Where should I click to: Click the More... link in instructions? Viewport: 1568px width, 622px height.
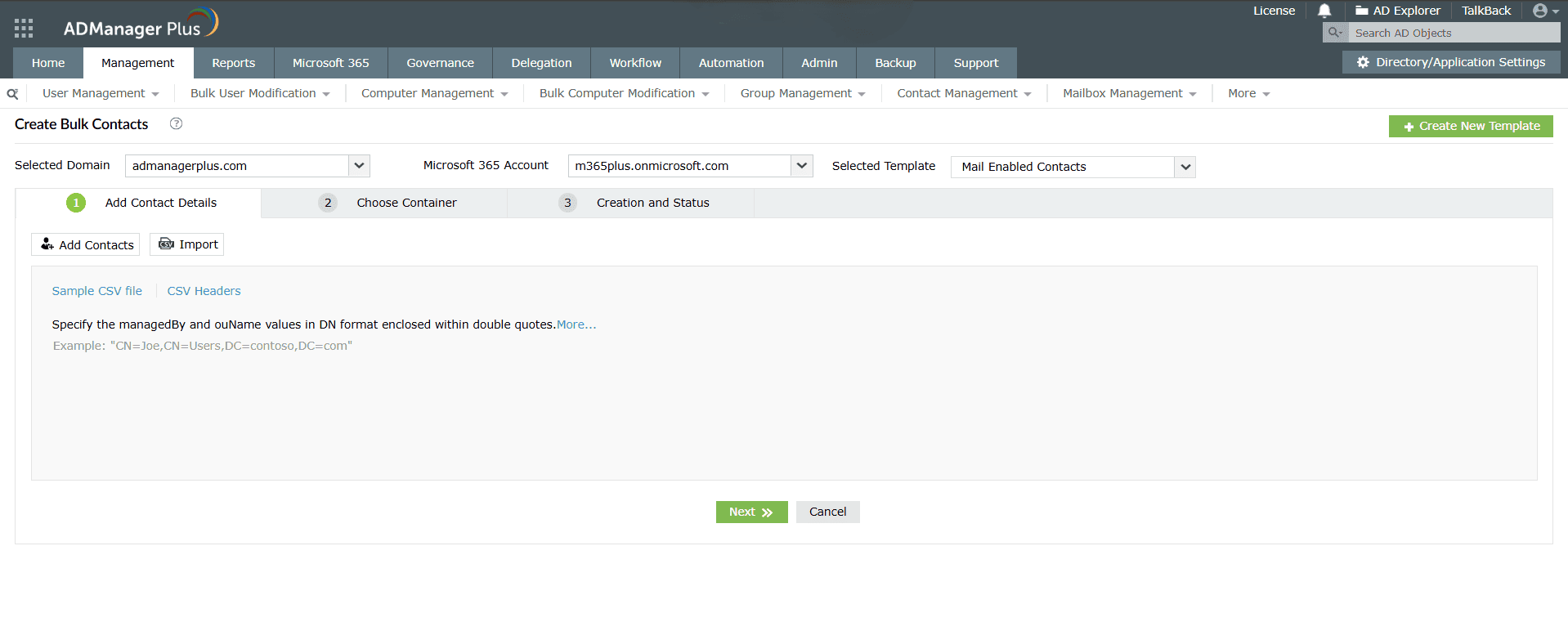(x=576, y=324)
